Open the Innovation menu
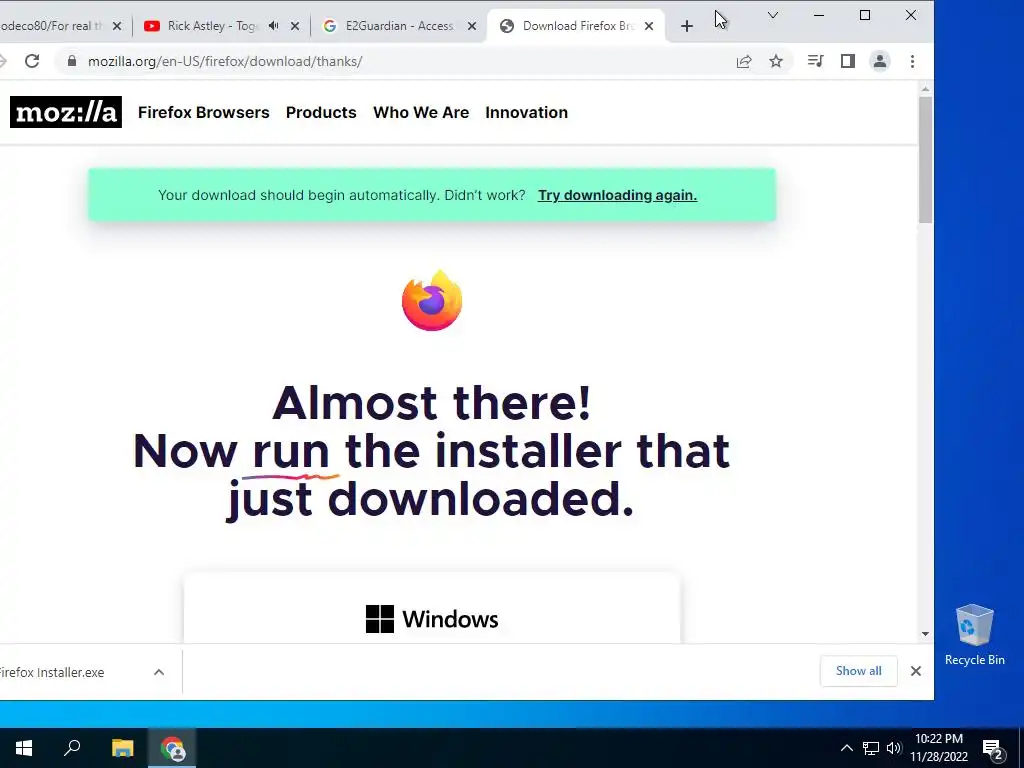Screen dimensions: 1024x768 [526, 112]
